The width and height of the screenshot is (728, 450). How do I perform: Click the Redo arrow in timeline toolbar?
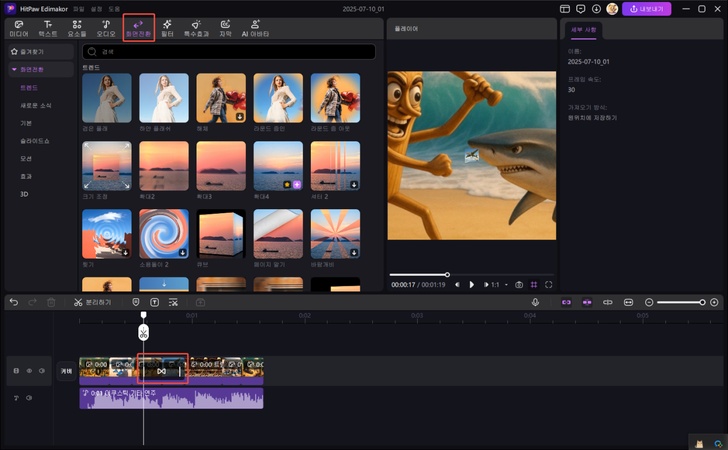32,302
